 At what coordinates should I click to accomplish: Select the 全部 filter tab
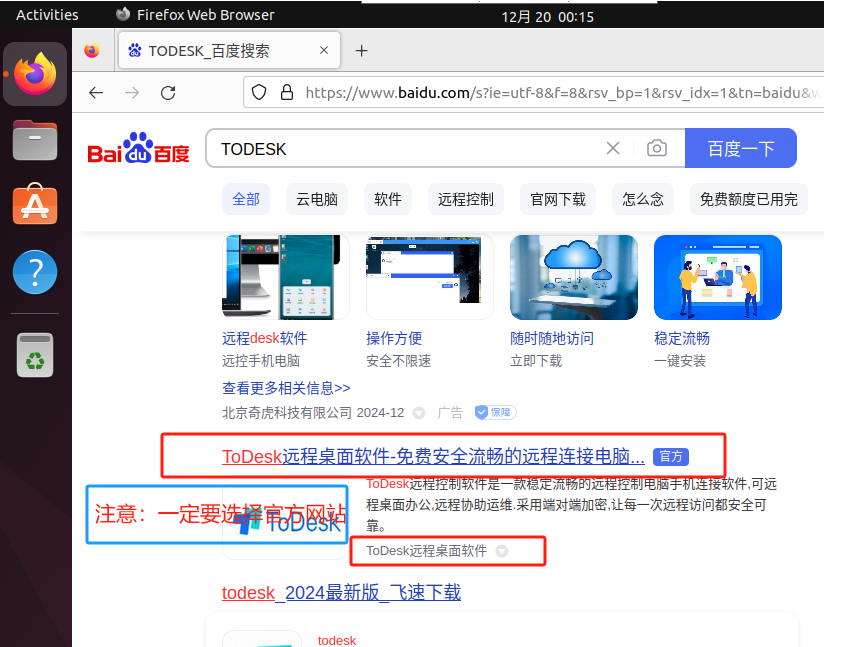[246, 200]
